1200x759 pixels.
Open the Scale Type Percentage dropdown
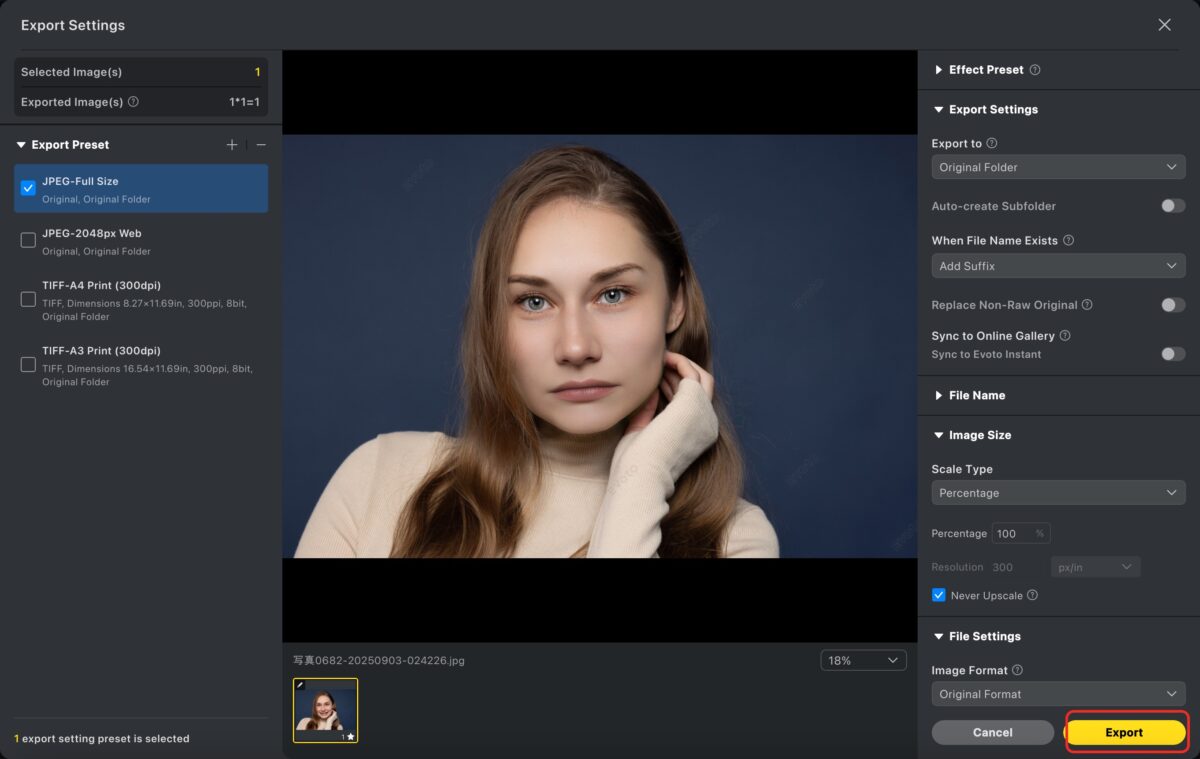click(x=1058, y=493)
